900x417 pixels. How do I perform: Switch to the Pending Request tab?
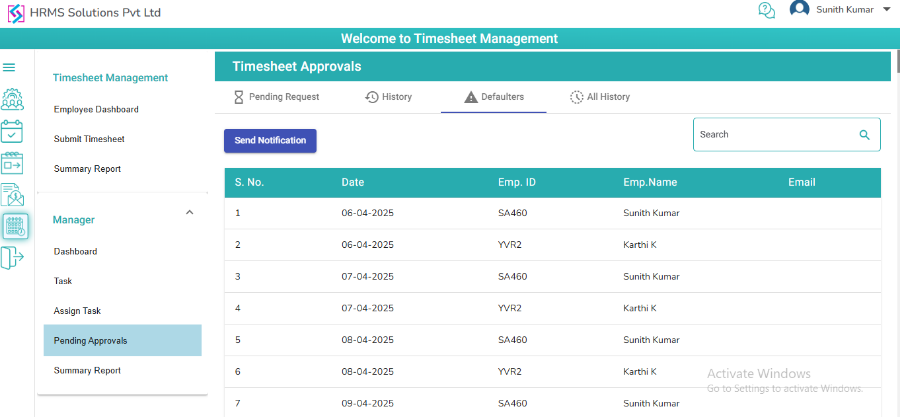(x=276, y=97)
